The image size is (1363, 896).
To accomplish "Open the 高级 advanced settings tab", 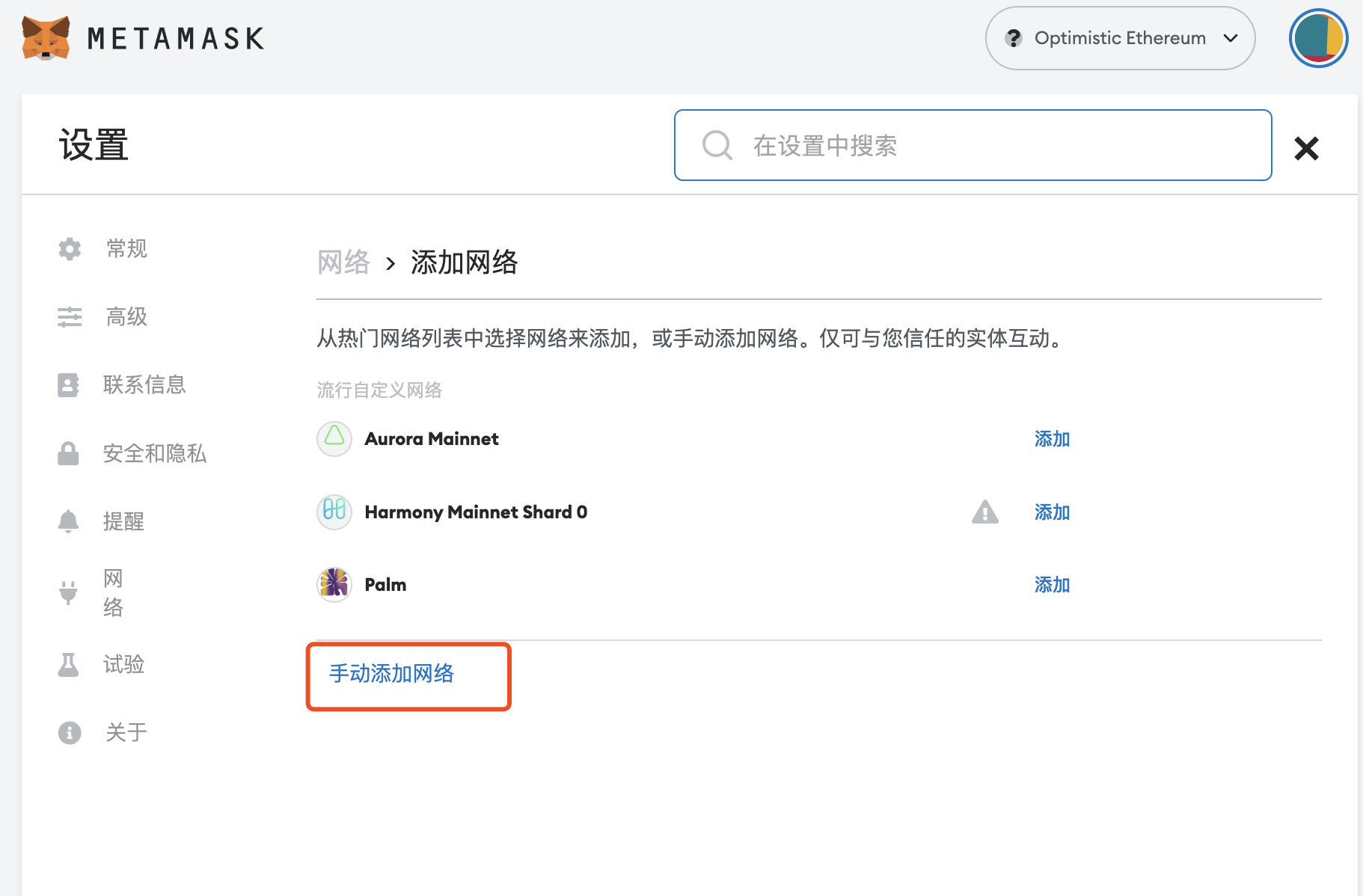I will click(126, 317).
